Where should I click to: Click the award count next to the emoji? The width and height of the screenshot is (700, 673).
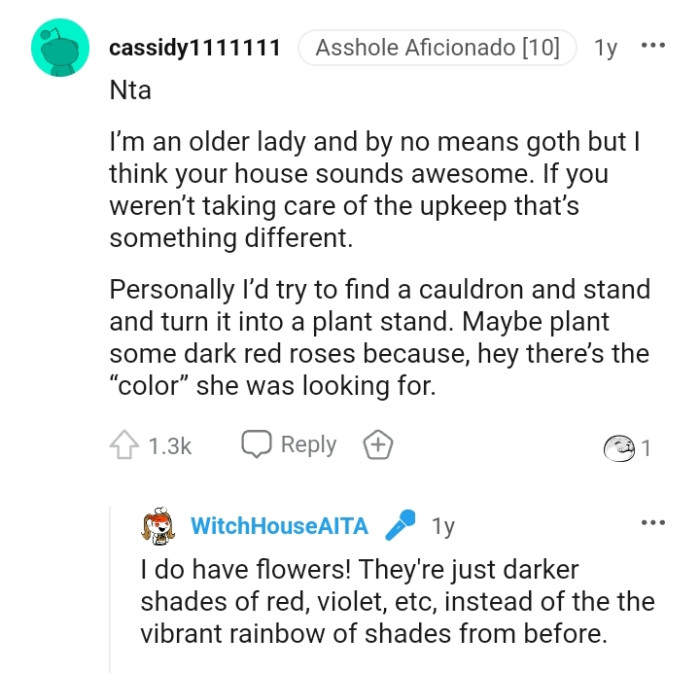[646, 449]
